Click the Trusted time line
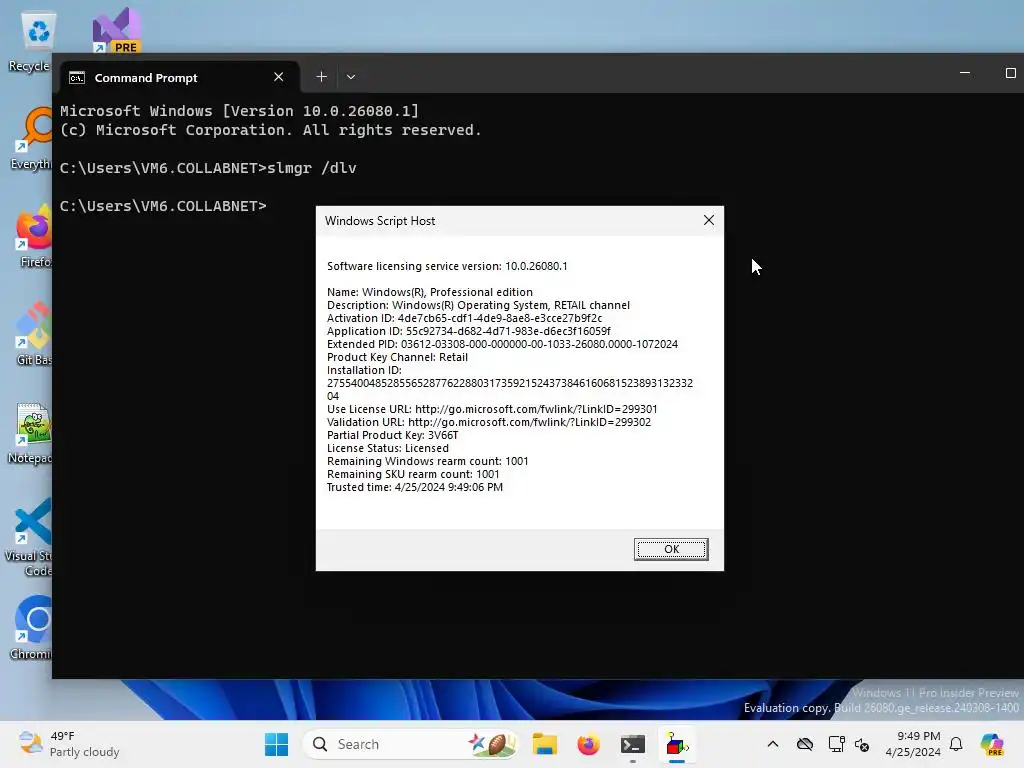 [x=415, y=487]
